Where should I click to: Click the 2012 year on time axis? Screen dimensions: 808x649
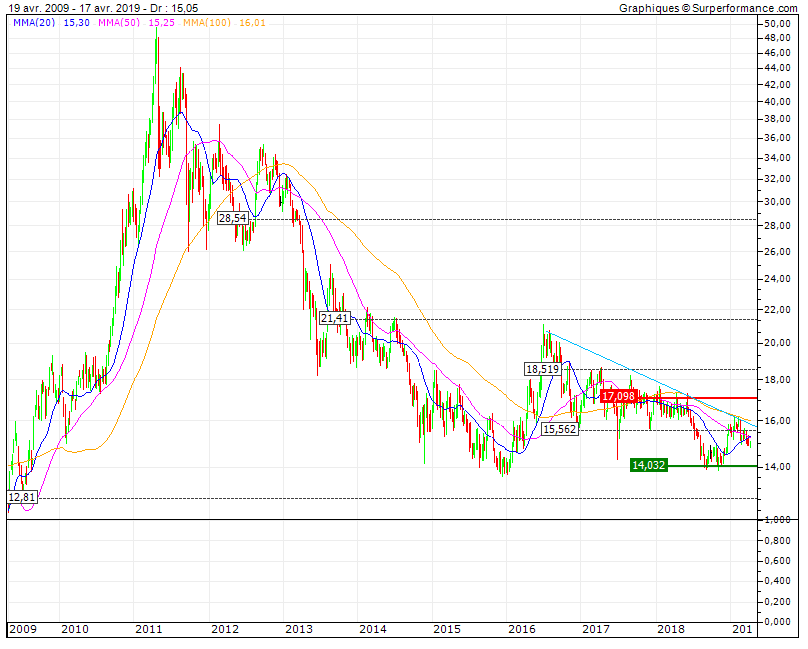[225, 629]
